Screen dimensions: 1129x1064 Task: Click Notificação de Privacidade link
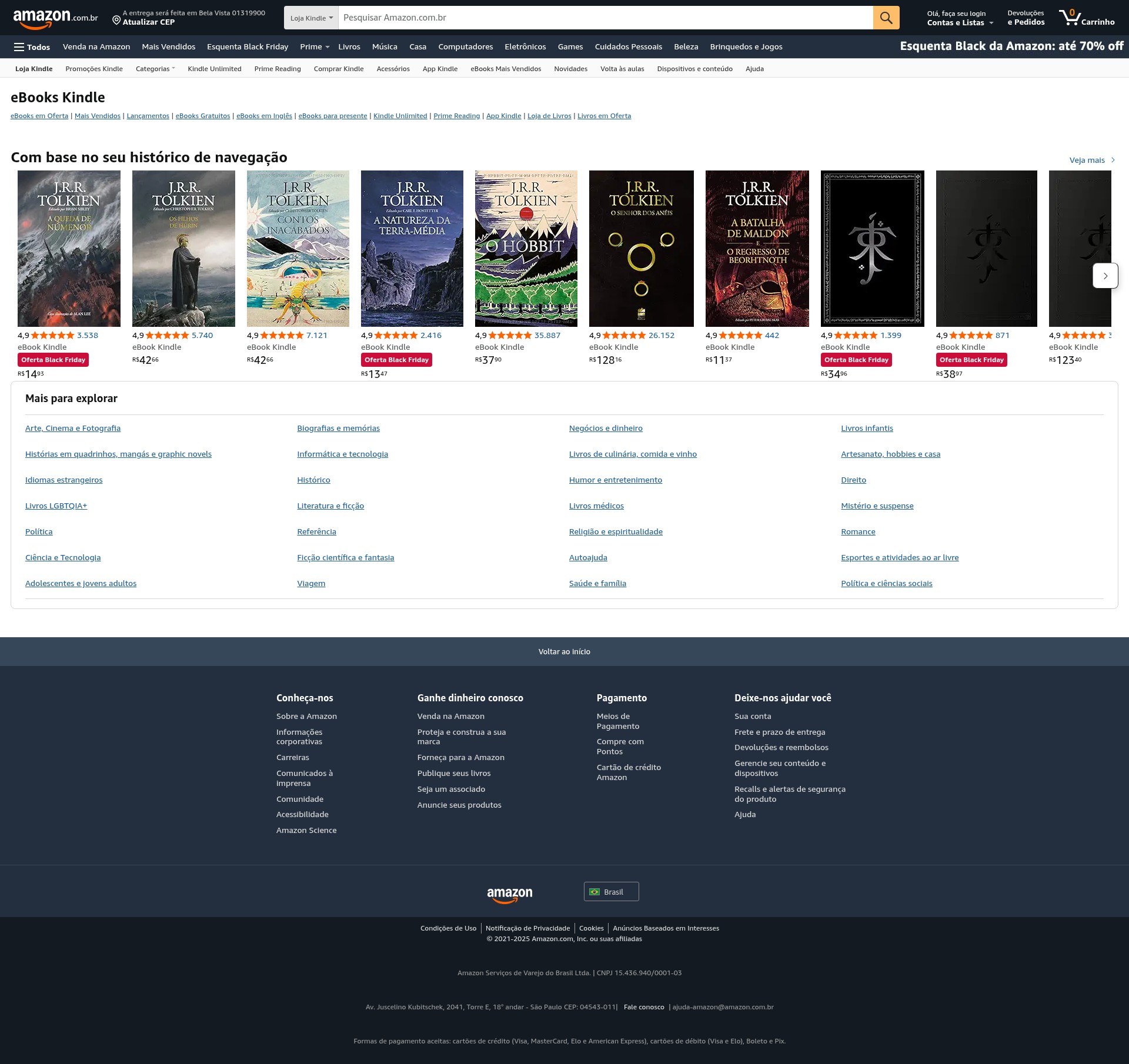pos(527,928)
